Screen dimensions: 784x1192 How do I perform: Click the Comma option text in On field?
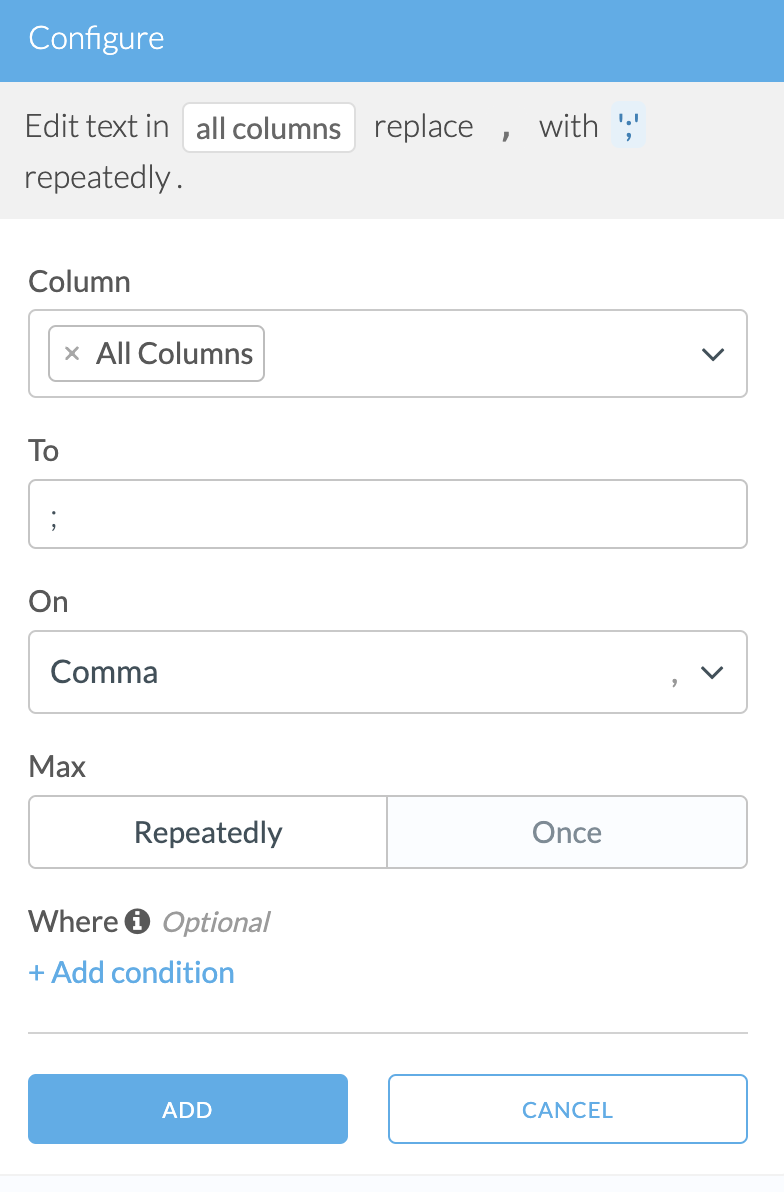pyautogui.click(x=105, y=672)
